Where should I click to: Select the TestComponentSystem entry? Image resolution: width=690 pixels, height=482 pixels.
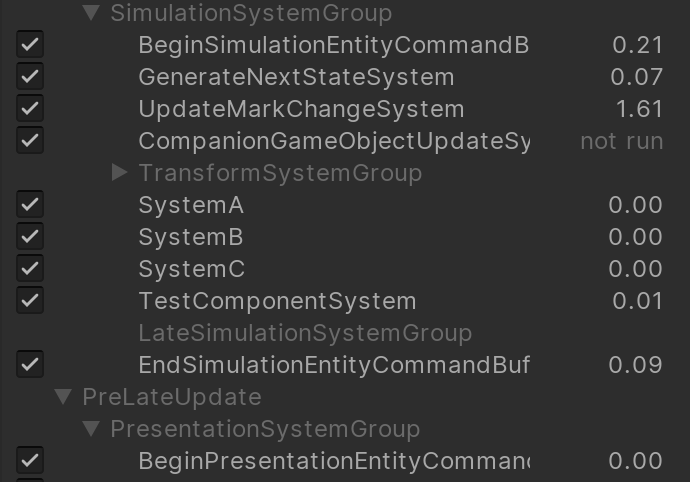point(277,301)
